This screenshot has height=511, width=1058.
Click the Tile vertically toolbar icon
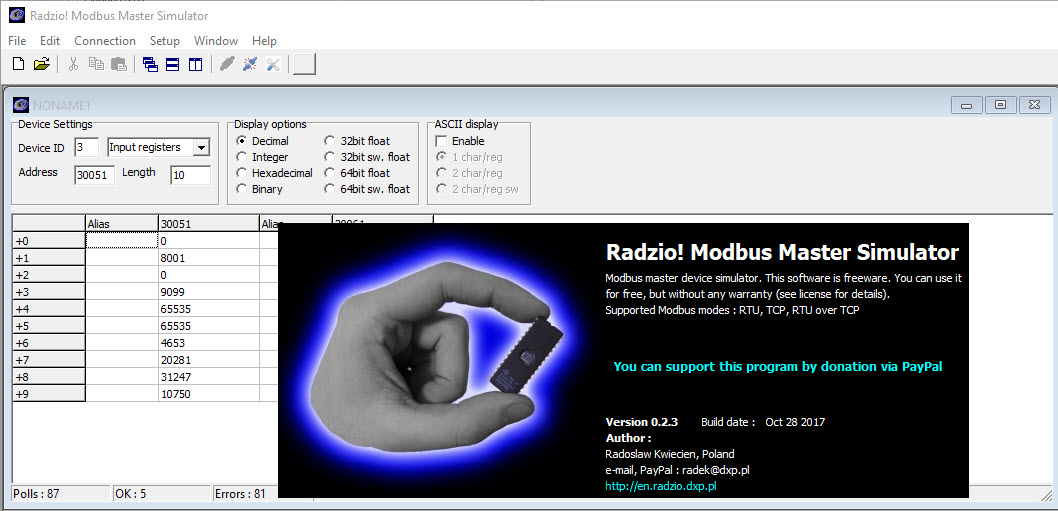point(195,64)
